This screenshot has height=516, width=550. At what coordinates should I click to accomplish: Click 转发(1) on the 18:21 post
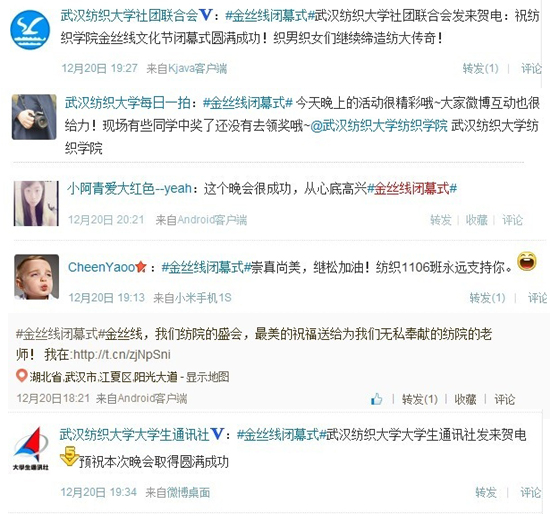click(420, 399)
